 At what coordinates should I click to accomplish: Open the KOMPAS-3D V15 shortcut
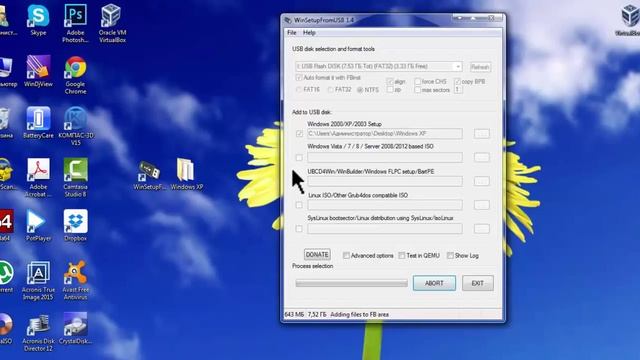76,126
